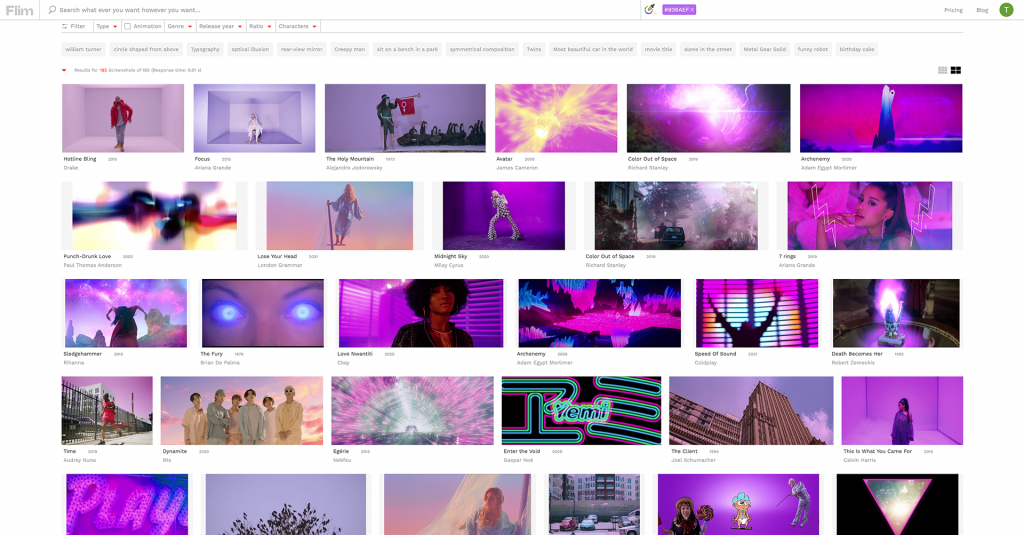Select the 'funny robot' tag

tap(812, 50)
